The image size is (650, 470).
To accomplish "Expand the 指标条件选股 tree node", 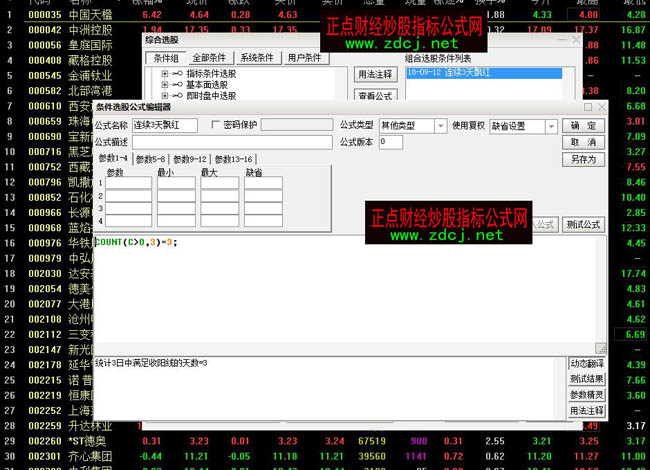I will [x=164, y=75].
